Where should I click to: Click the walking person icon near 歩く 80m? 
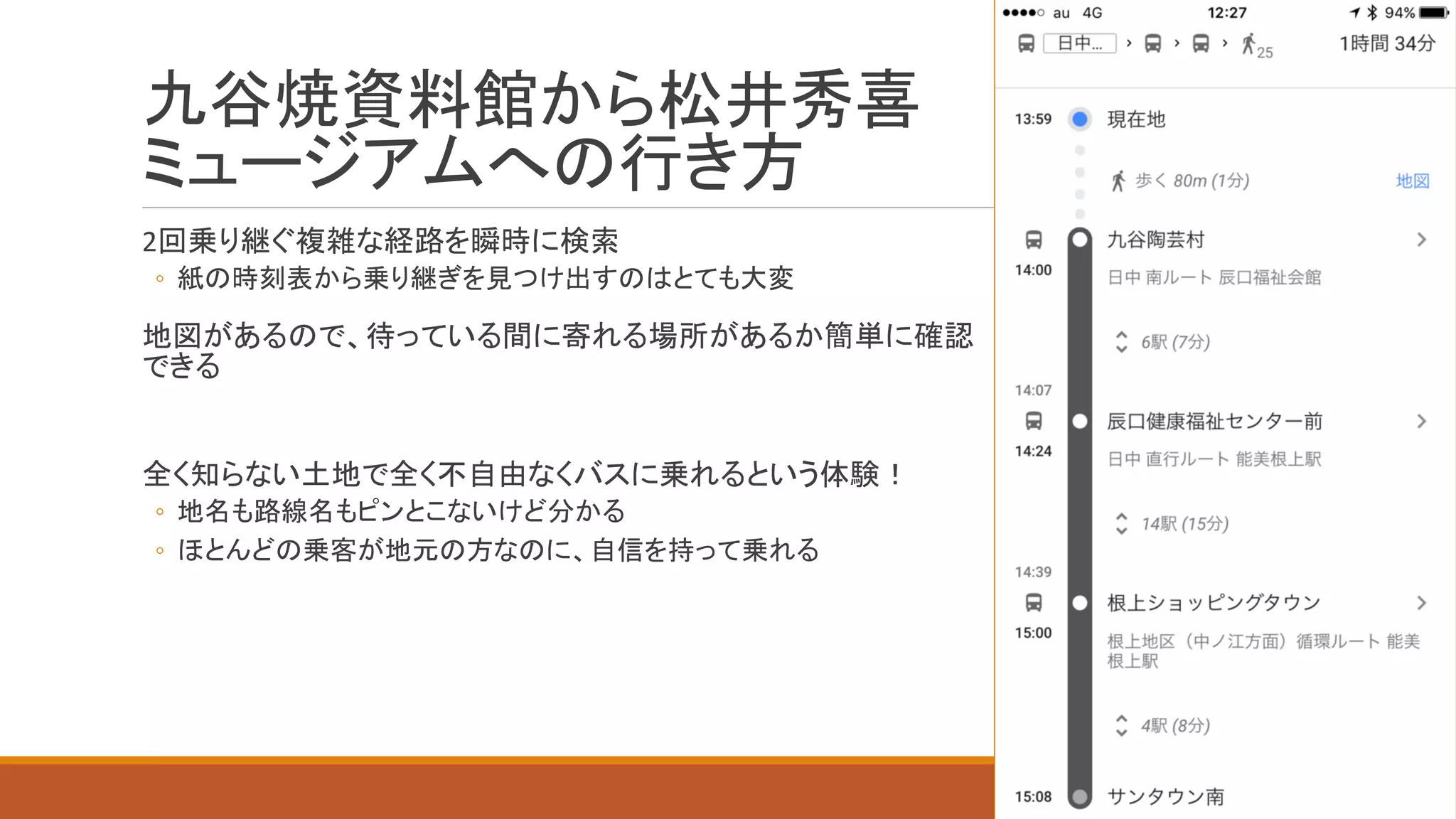[x=1118, y=181]
